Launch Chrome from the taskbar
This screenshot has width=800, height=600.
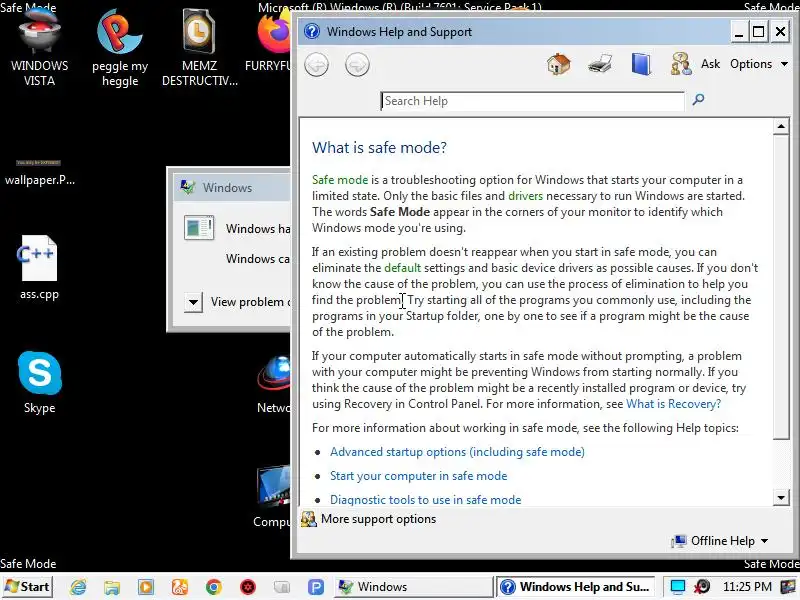click(214, 587)
